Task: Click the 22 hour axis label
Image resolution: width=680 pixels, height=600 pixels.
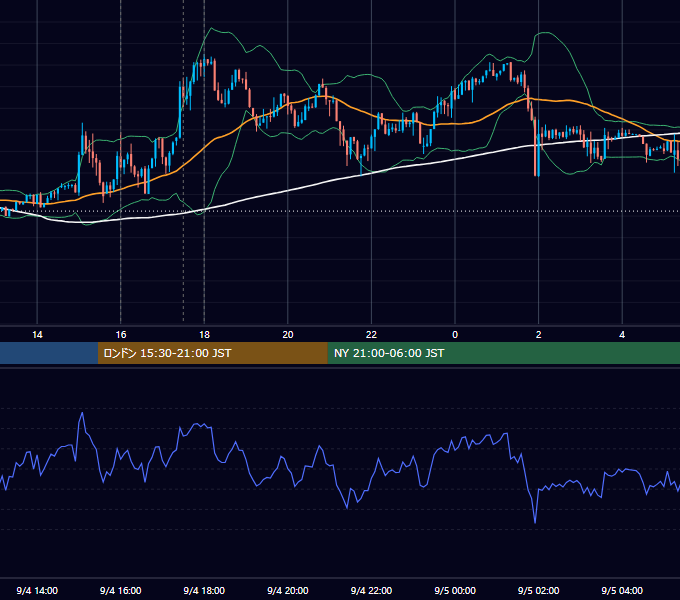Action: click(371, 335)
